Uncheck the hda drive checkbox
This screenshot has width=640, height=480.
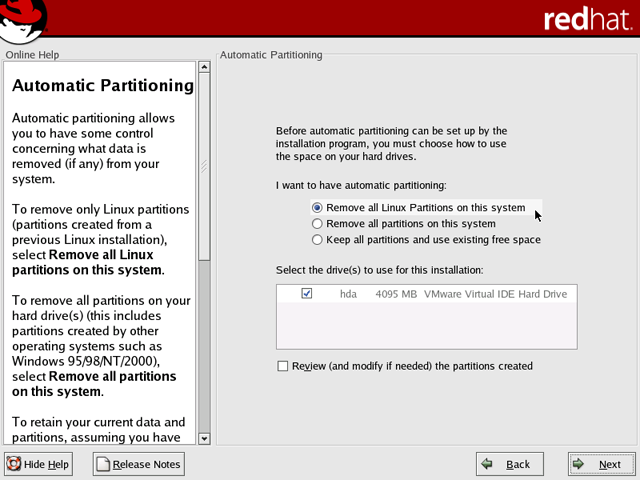click(307, 294)
